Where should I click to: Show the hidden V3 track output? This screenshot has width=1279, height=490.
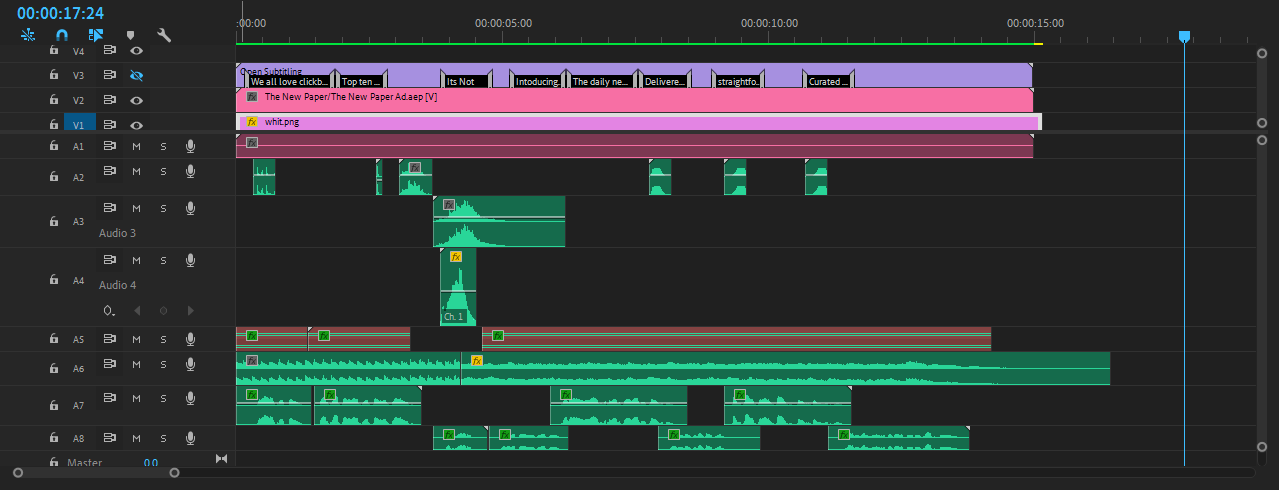(137, 75)
